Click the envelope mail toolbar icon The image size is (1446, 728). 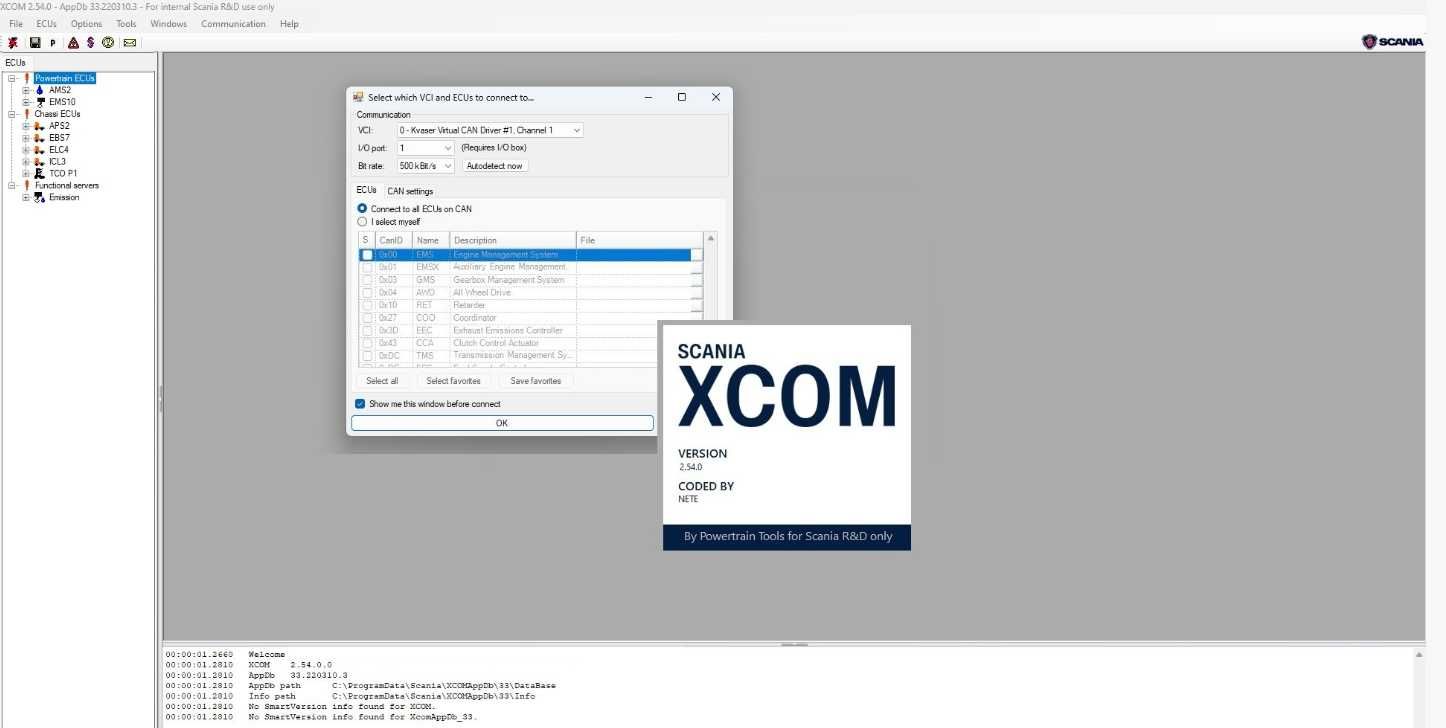pos(130,43)
